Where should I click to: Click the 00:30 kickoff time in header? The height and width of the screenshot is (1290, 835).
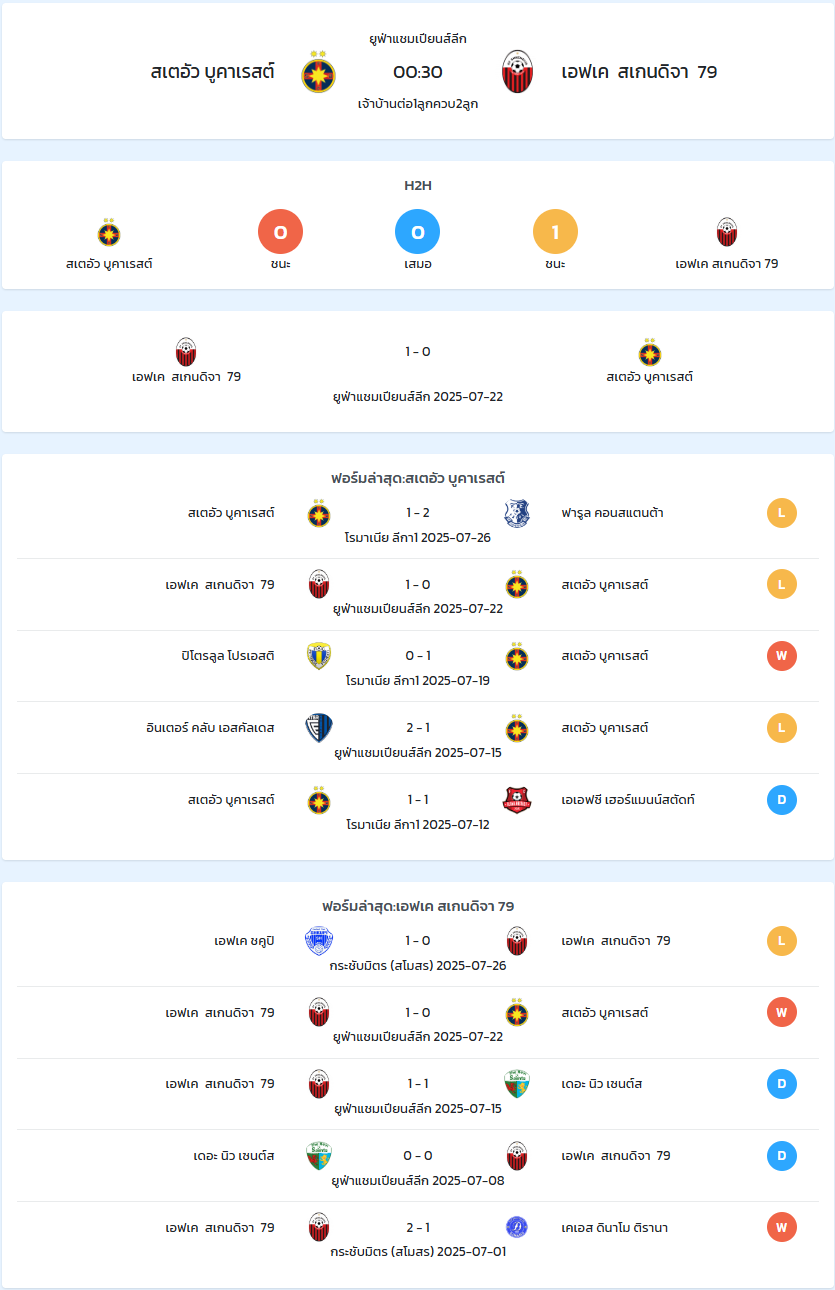(418, 72)
